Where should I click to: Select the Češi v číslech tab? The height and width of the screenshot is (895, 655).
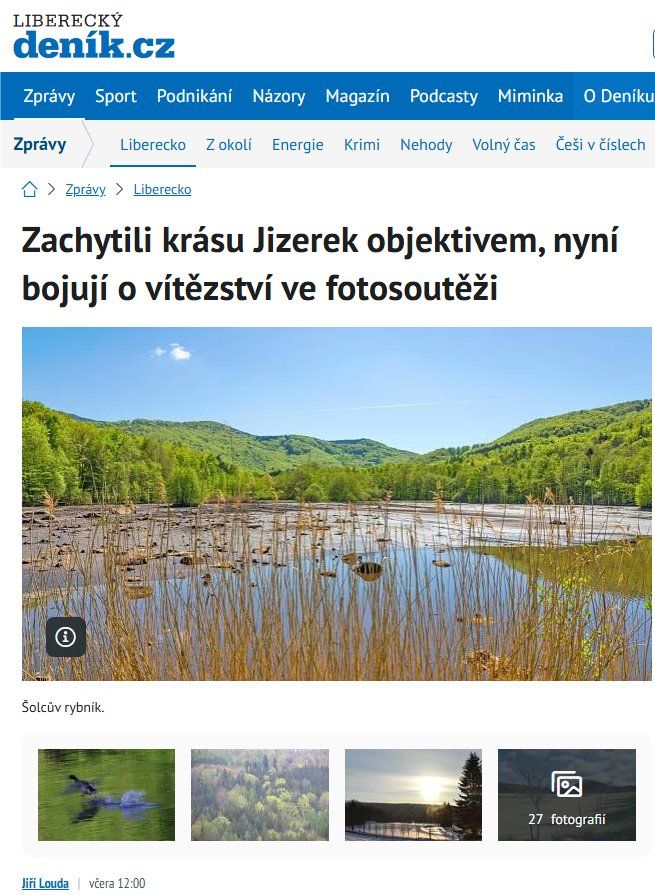point(601,144)
